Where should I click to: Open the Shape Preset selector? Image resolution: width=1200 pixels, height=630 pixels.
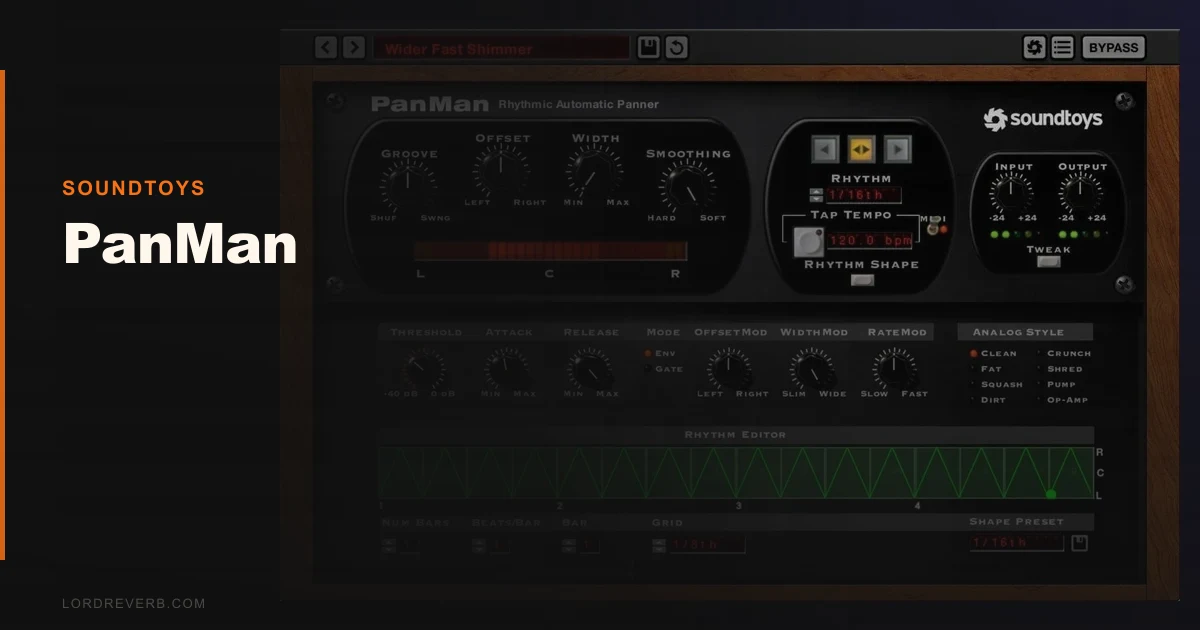pyautogui.click(x=1016, y=543)
